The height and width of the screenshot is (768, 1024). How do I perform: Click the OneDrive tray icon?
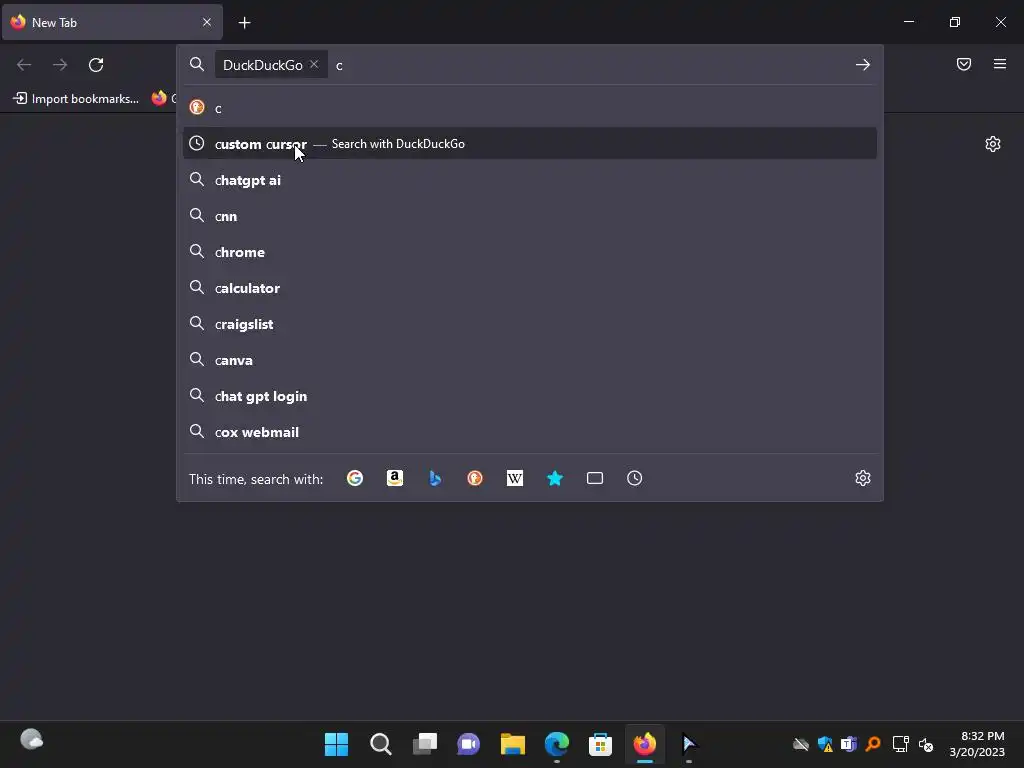[801, 744]
